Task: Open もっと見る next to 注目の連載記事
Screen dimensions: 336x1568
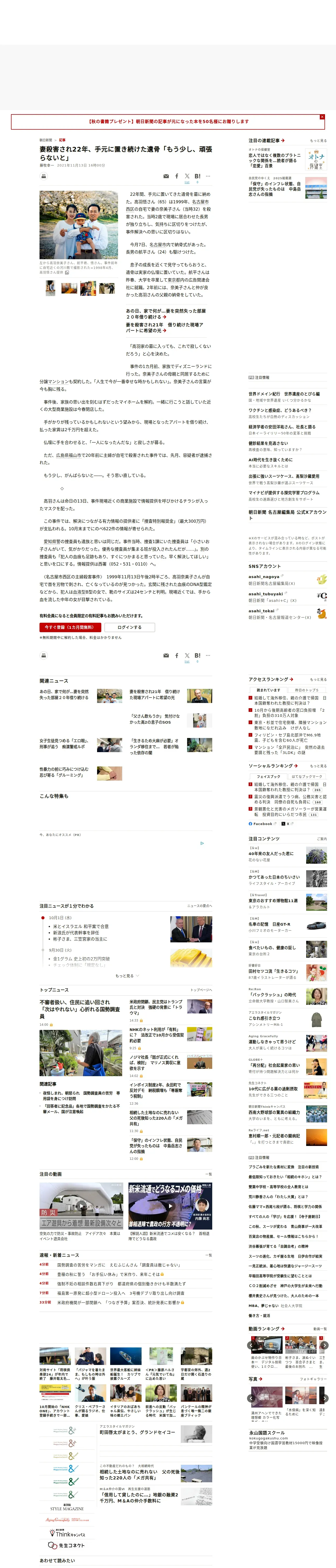Action: (318, 141)
